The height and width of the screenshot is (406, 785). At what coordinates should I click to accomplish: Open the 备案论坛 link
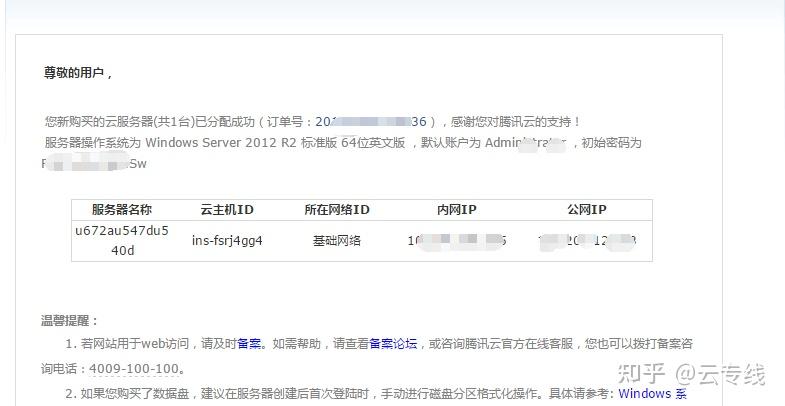[x=393, y=344]
